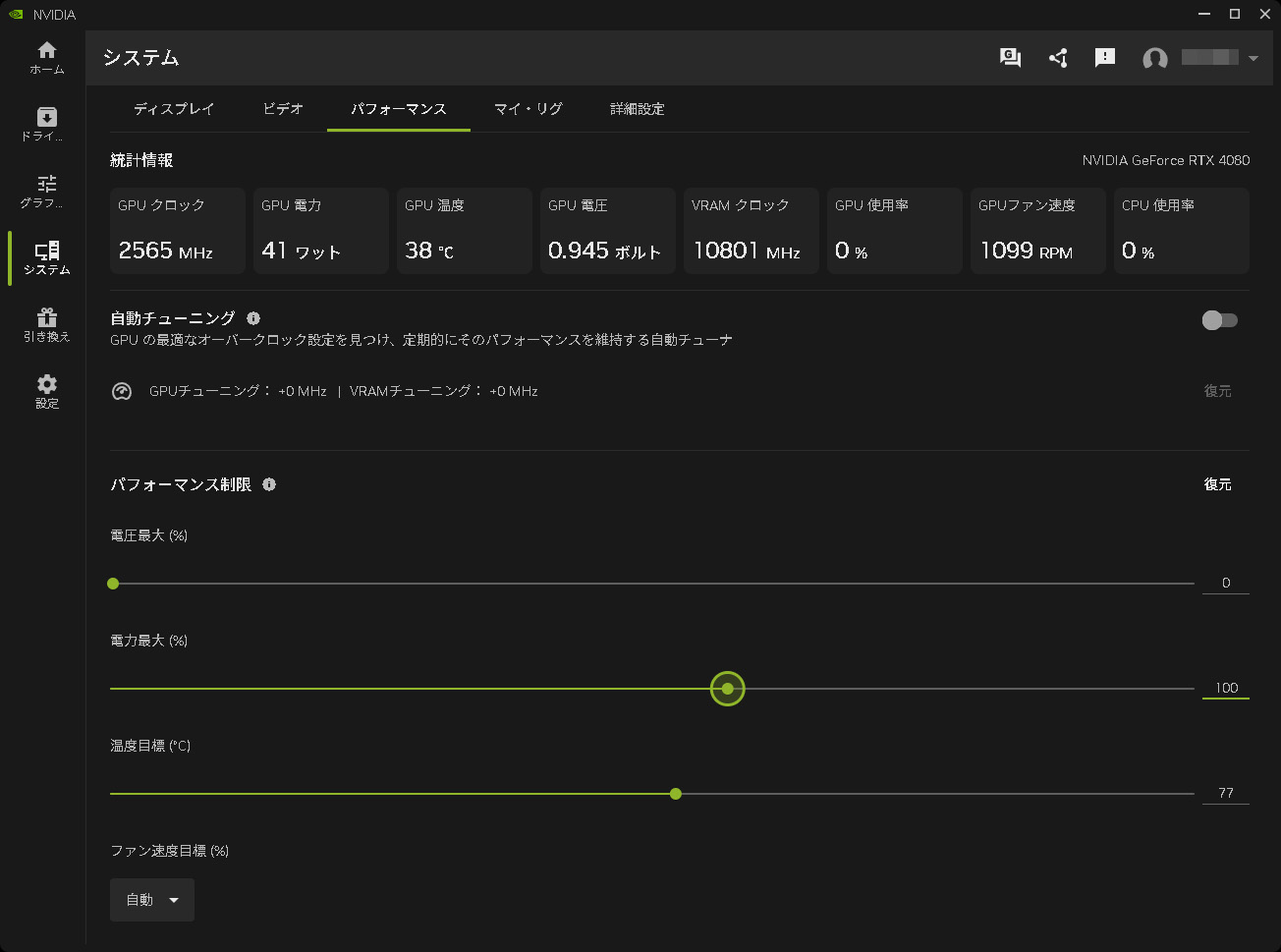Open the ファン速度目標 自動 dropdown
Viewport: 1281px width, 952px height.
pos(152,900)
